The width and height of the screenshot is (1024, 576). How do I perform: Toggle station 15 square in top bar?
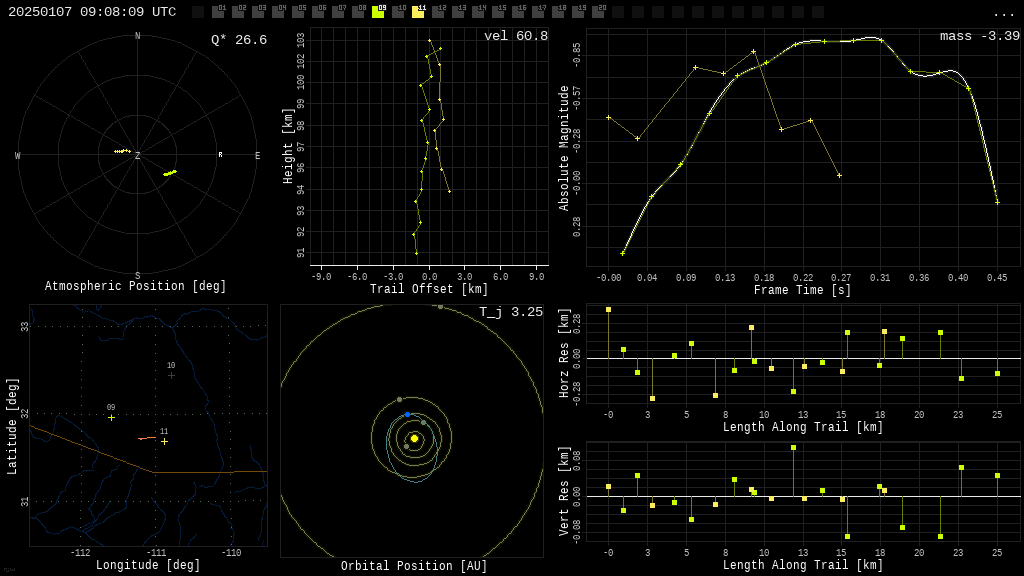[498, 12]
